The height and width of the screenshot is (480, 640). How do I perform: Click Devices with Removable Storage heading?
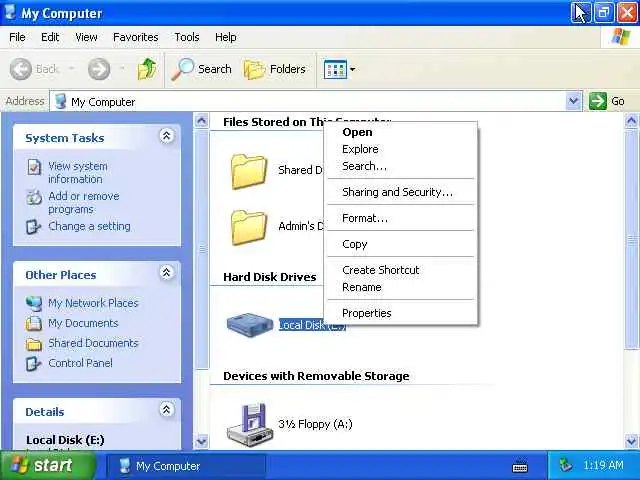click(x=316, y=376)
